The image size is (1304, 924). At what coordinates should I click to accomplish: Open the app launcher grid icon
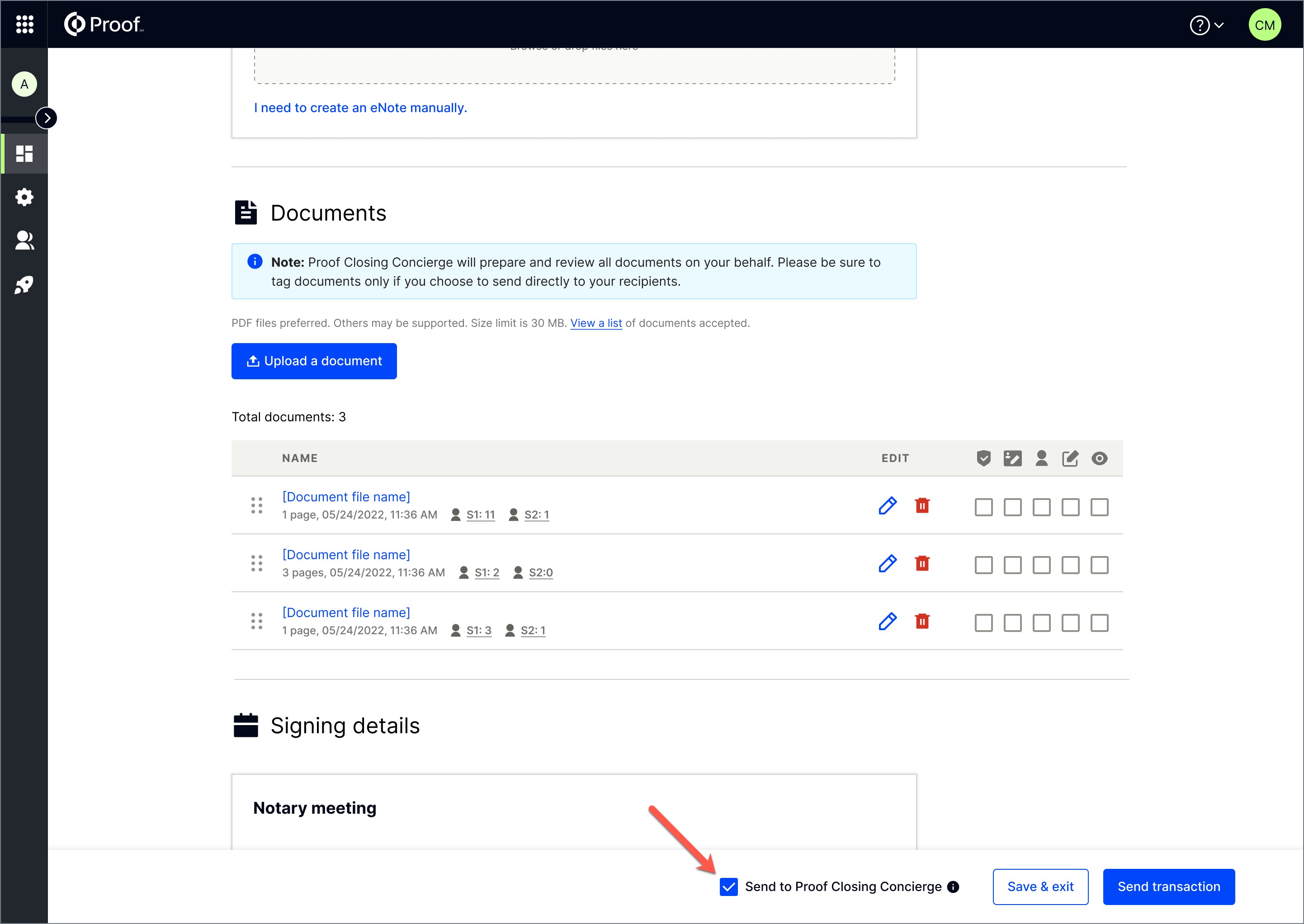pyautogui.click(x=24, y=24)
